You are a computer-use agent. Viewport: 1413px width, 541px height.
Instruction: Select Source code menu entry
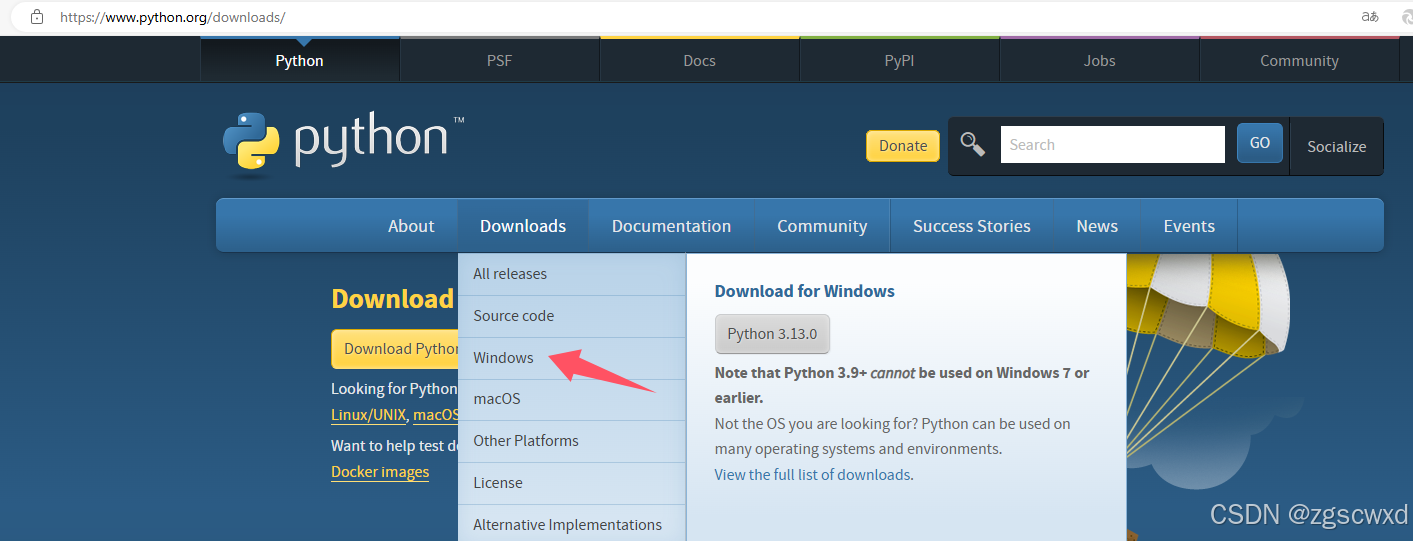572,316
